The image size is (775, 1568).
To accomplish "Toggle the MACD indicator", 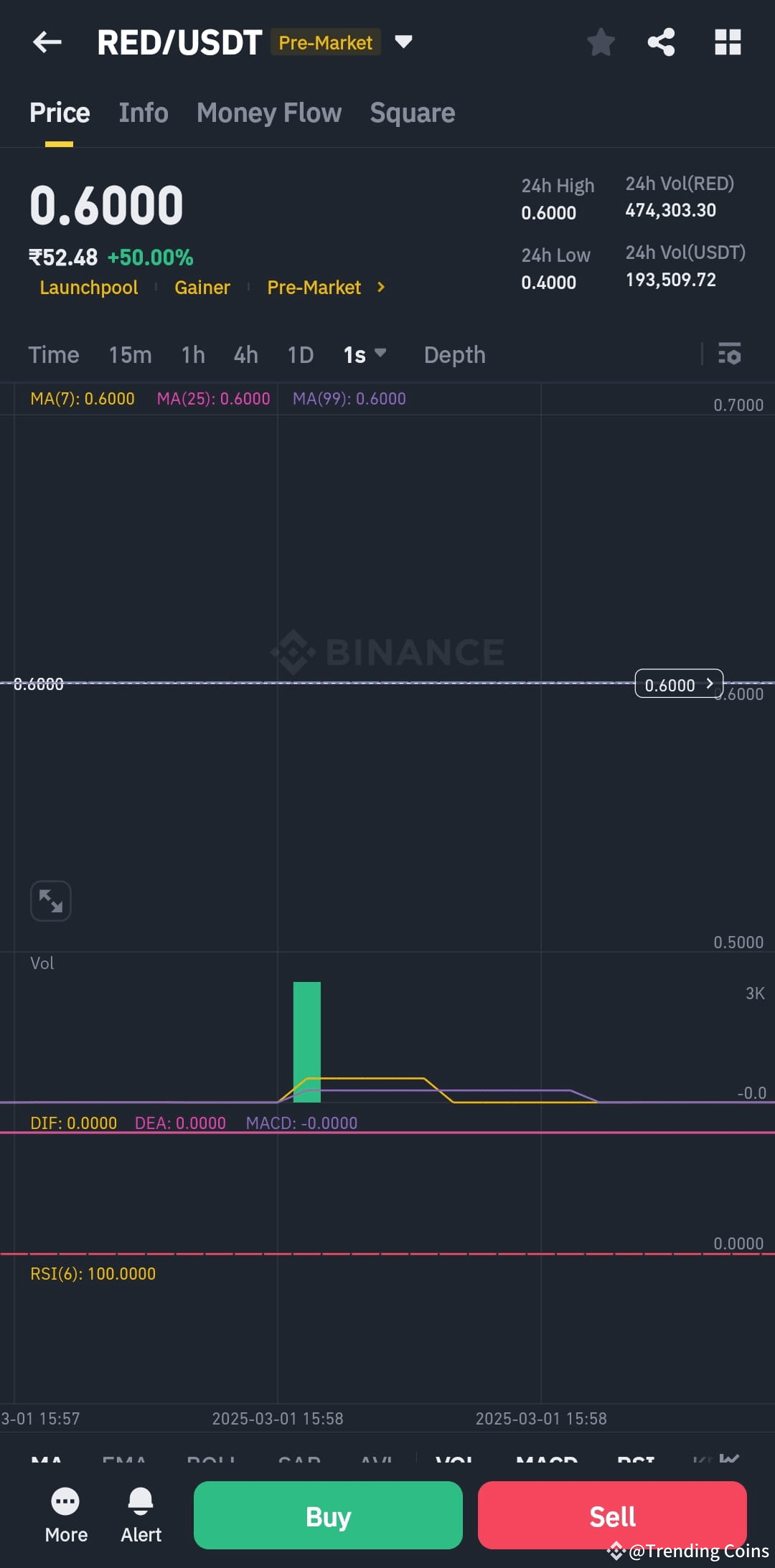I will (547, 1459).
